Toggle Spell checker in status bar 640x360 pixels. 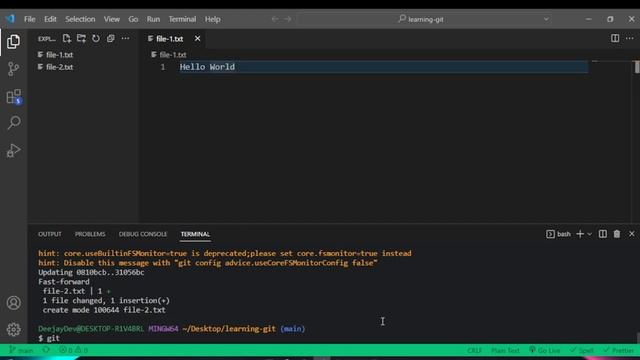582,351
